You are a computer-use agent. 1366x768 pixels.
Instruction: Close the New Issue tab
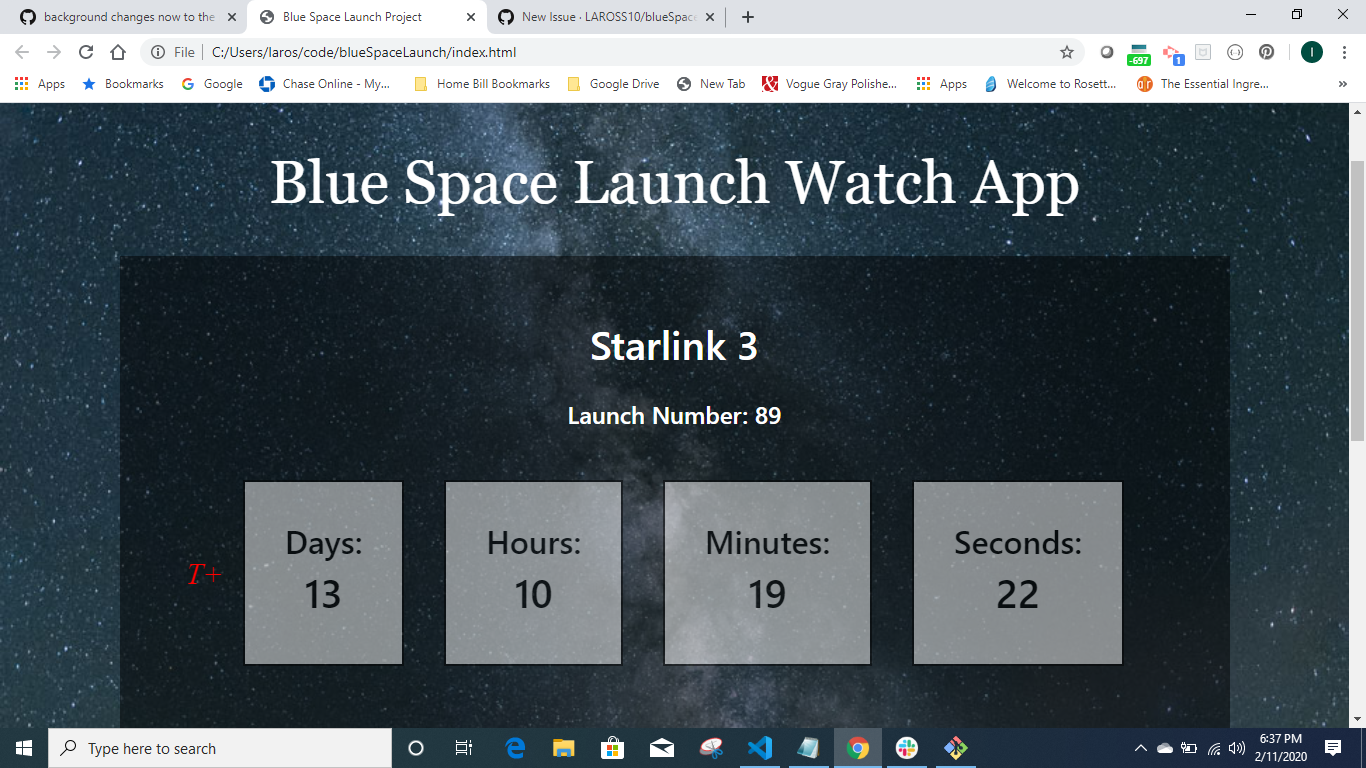click(709, 17)
